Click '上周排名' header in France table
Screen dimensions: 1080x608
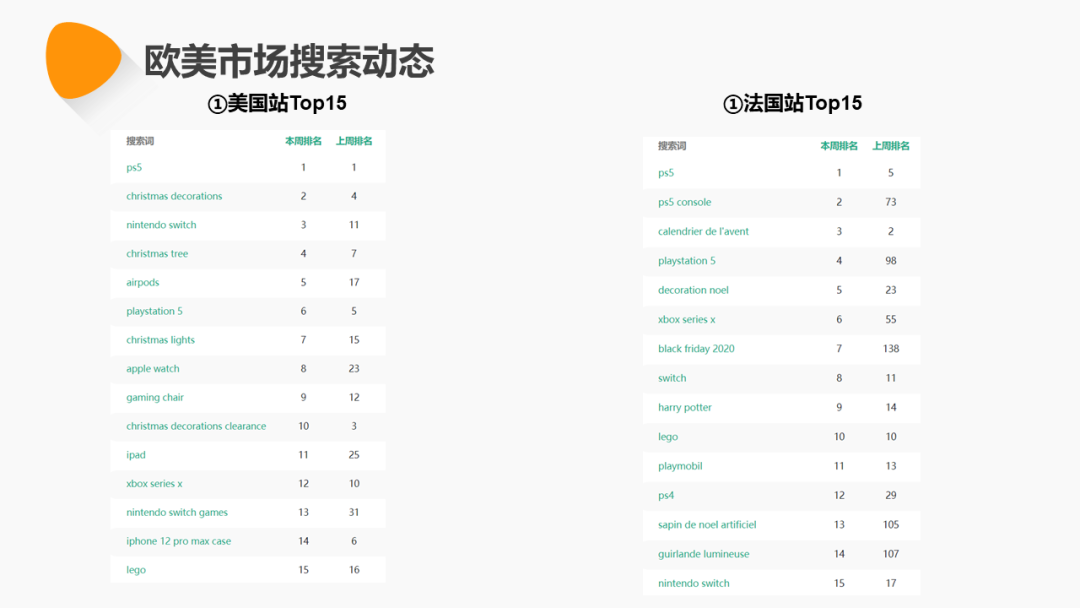(891, 146)
